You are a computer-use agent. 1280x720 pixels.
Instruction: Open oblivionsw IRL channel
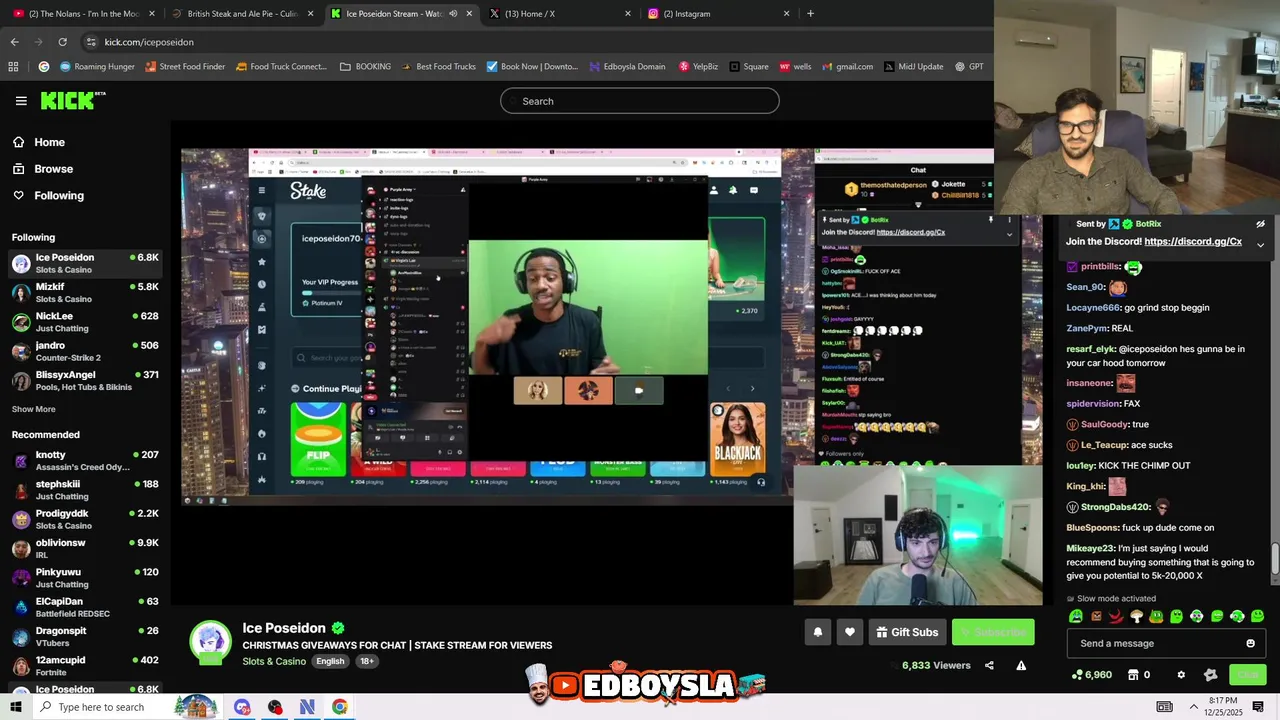coord(85,548)
